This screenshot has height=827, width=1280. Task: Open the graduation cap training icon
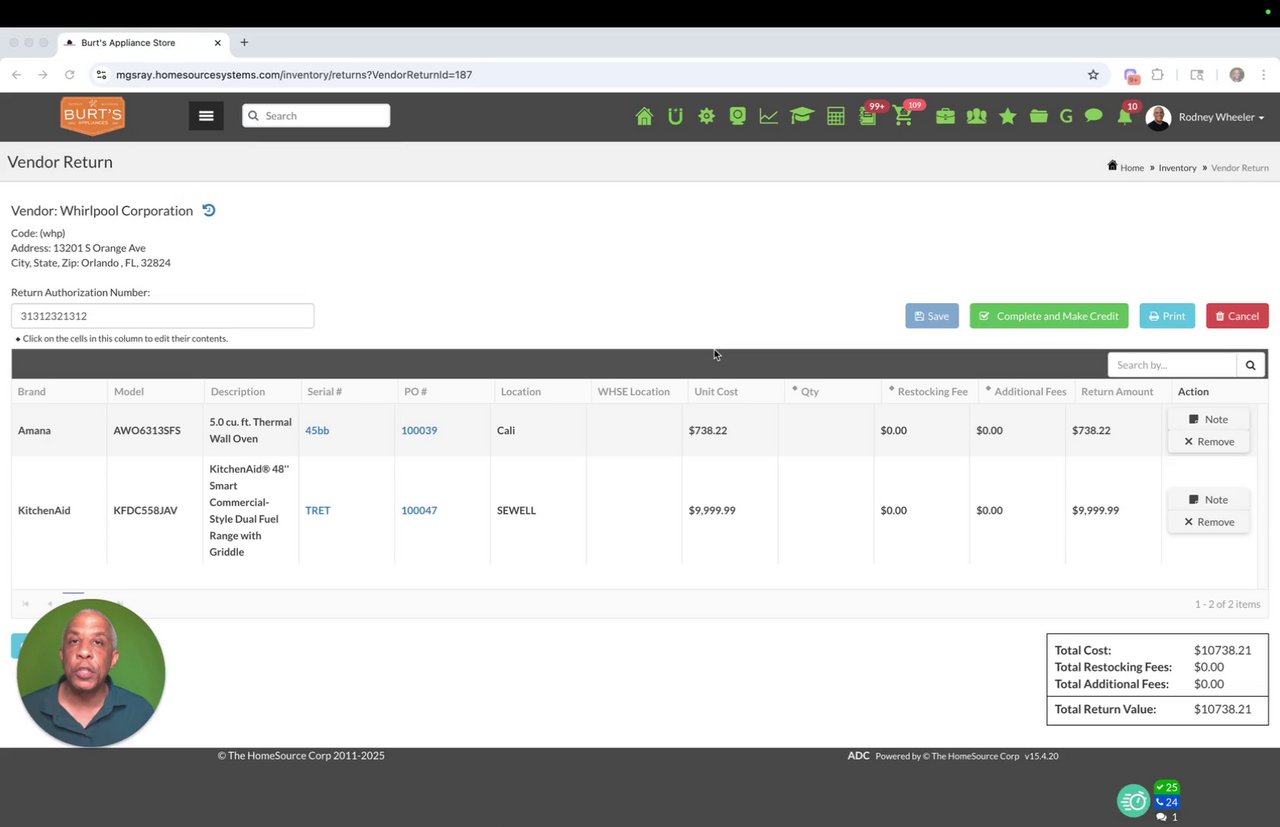(801, 117)
